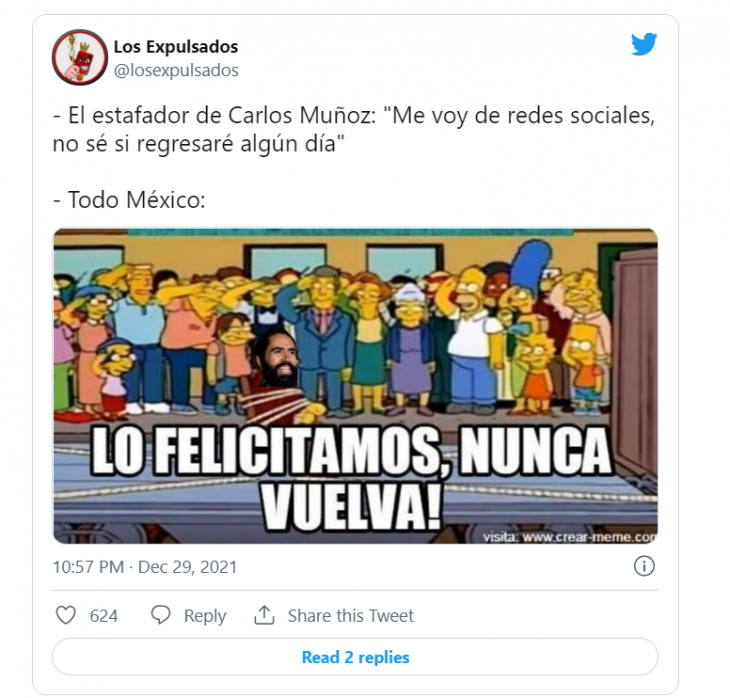Screen dimensions: 730x698
Task: Click the crear-meme.com watermark on the image
Action: tap(570, 537)
